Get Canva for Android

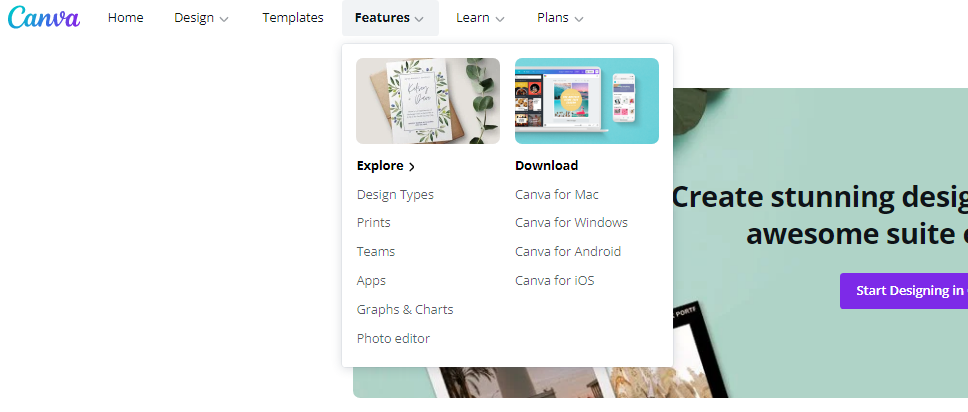coord(568,251)
